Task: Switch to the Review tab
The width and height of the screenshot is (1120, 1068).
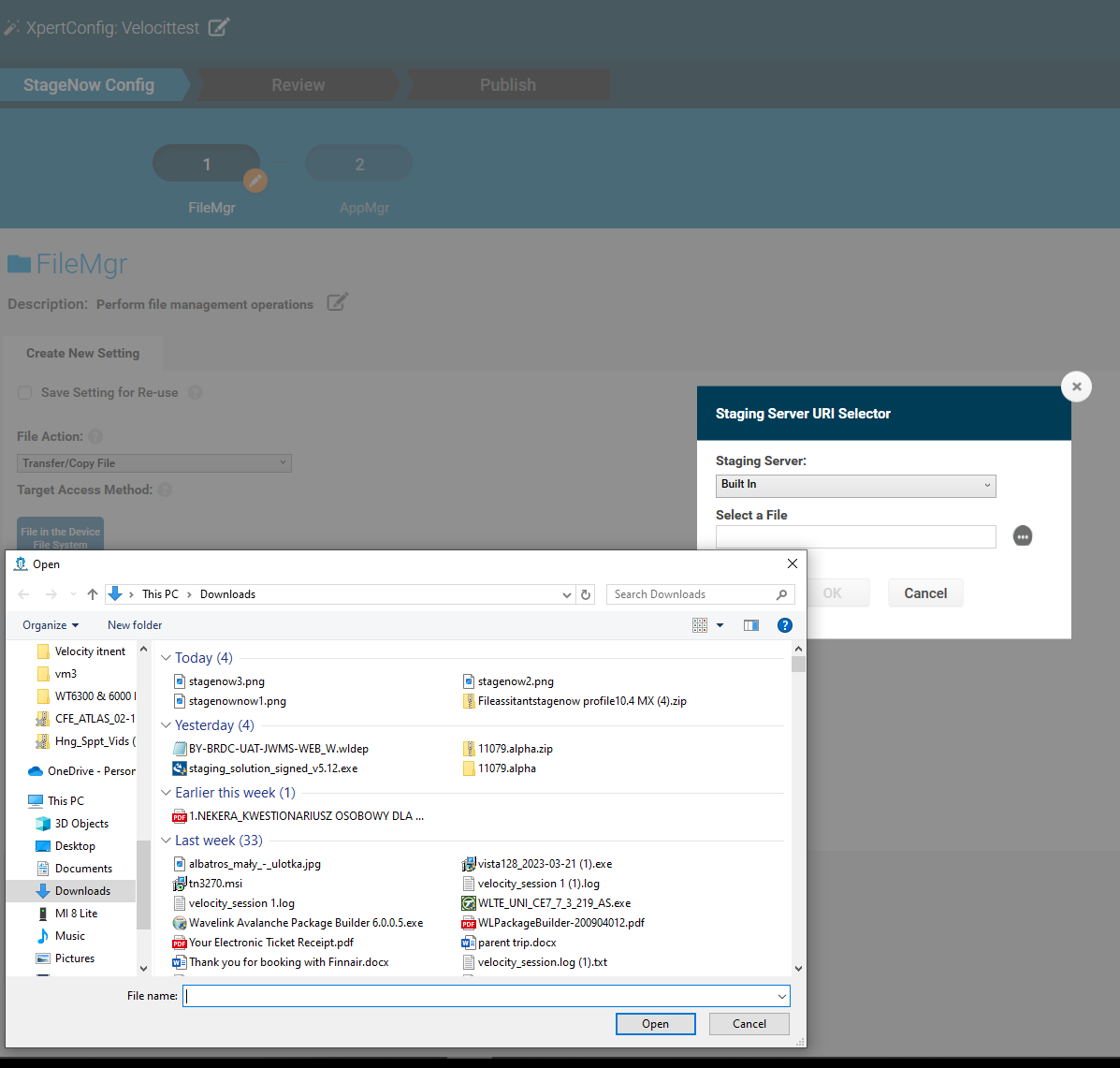Action: point(298,84)
